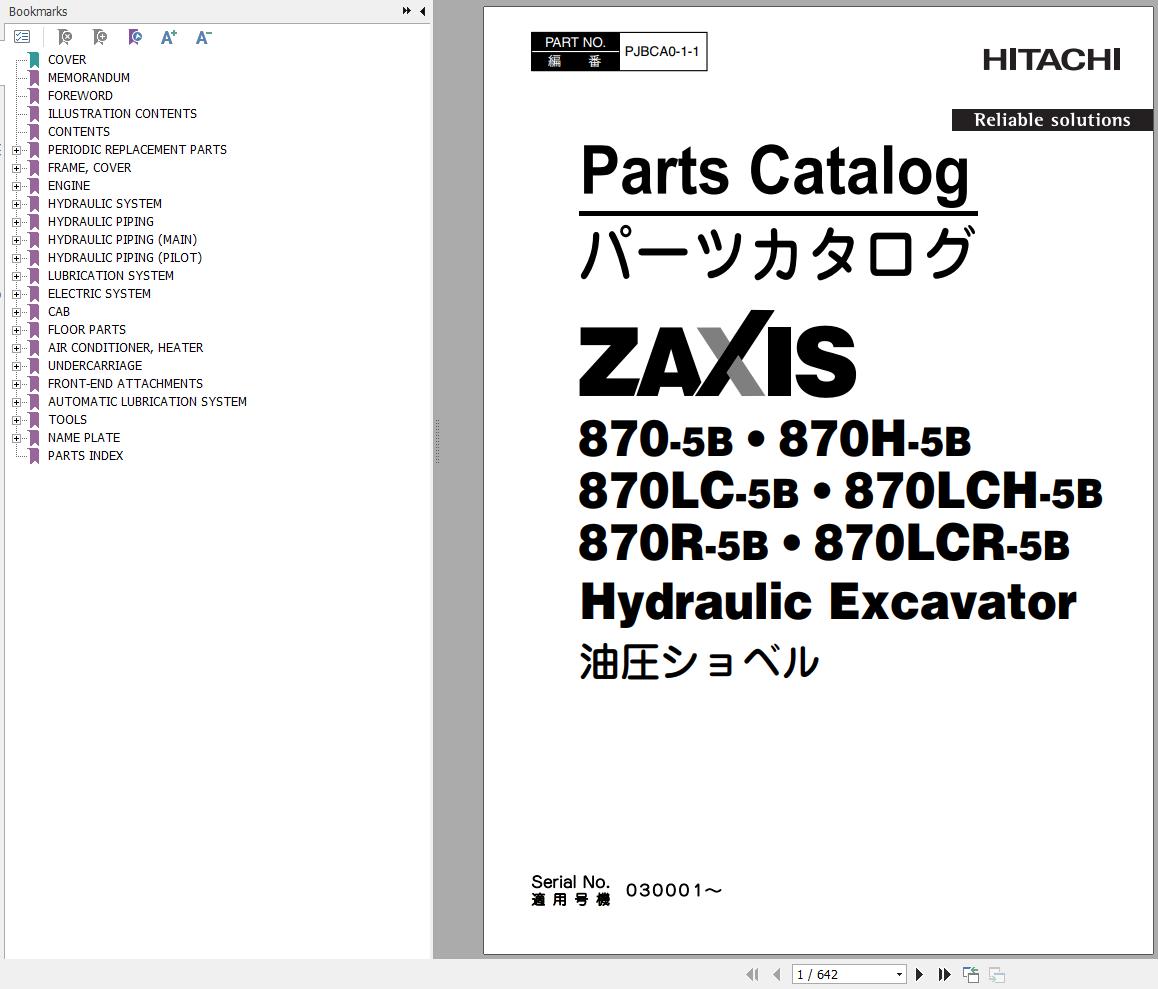Expand FRONT-END ATTACHMENTS bookmark
Viewport: 1158px width, 989px height.
pos(16,384)
